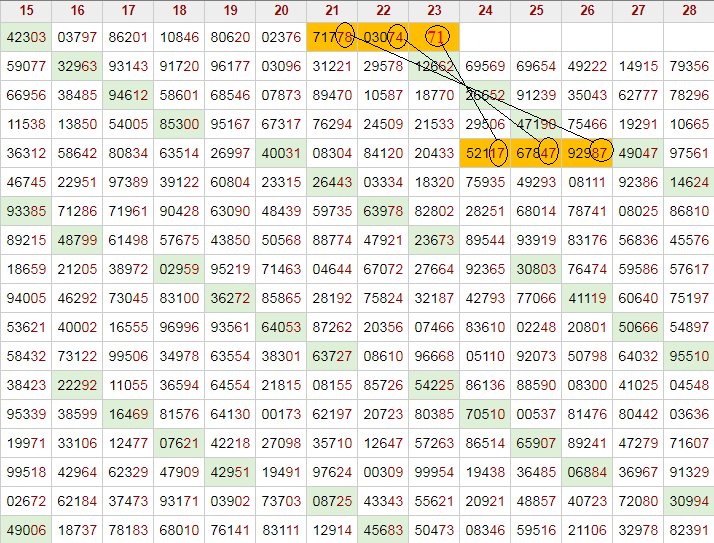Click column header 18
The height and width of the screenshot is (543, 714).
[x=179, y=10]
